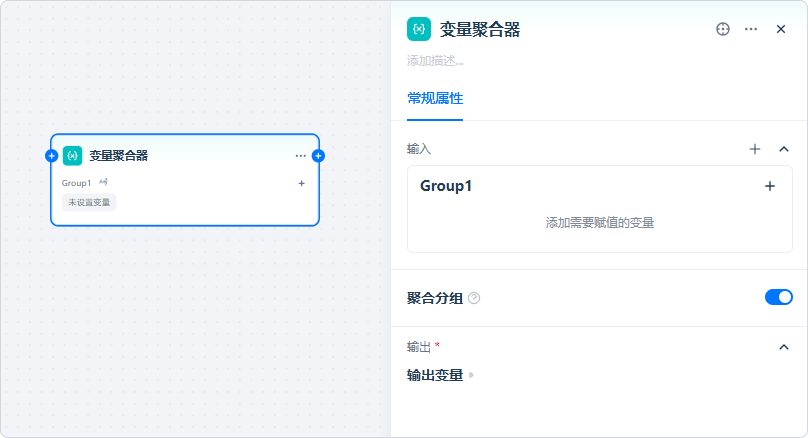
Task: Open the more options menu in the panel header
Action: click(x=751, y=29)
